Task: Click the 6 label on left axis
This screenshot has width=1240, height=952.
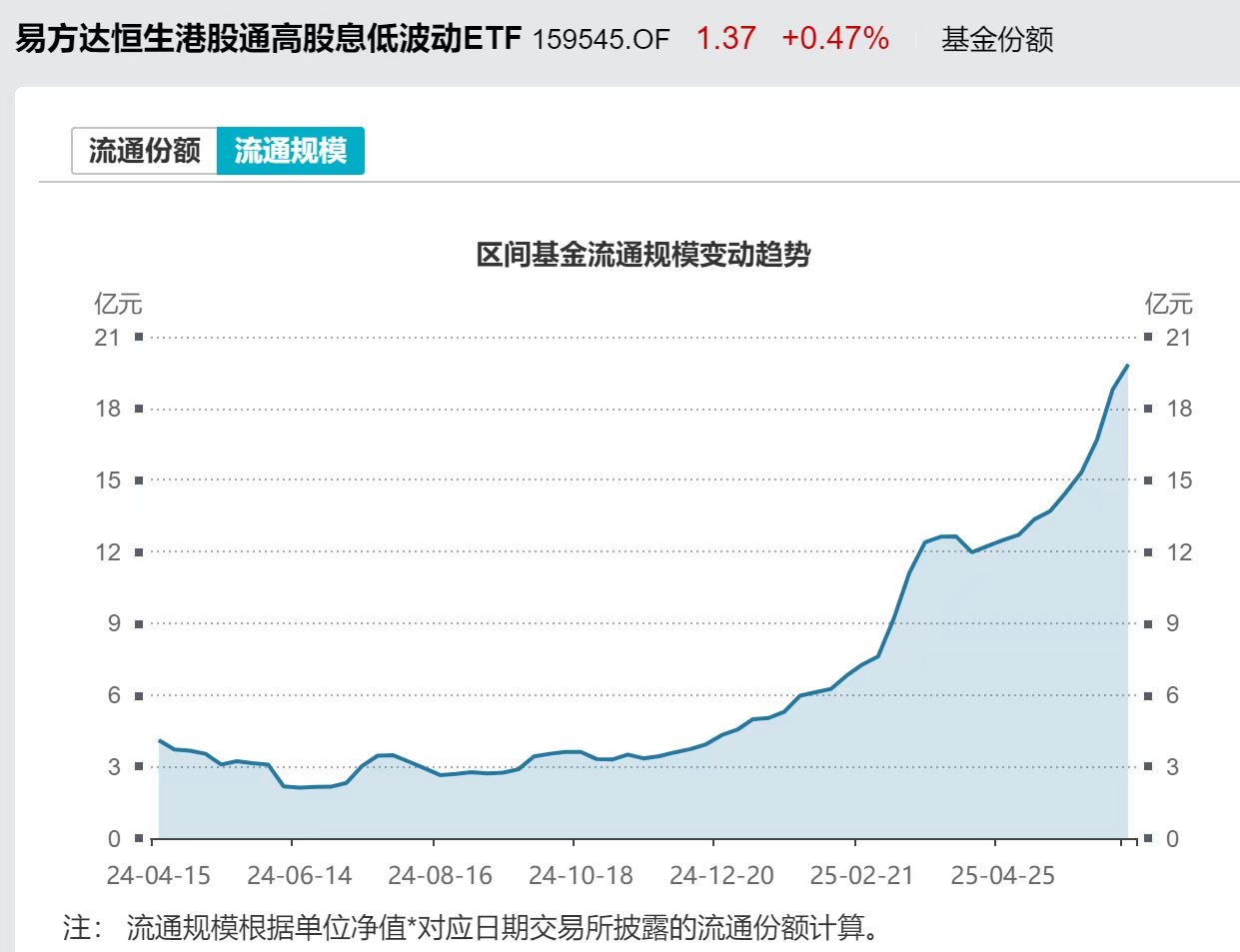Action: [114, 695]
